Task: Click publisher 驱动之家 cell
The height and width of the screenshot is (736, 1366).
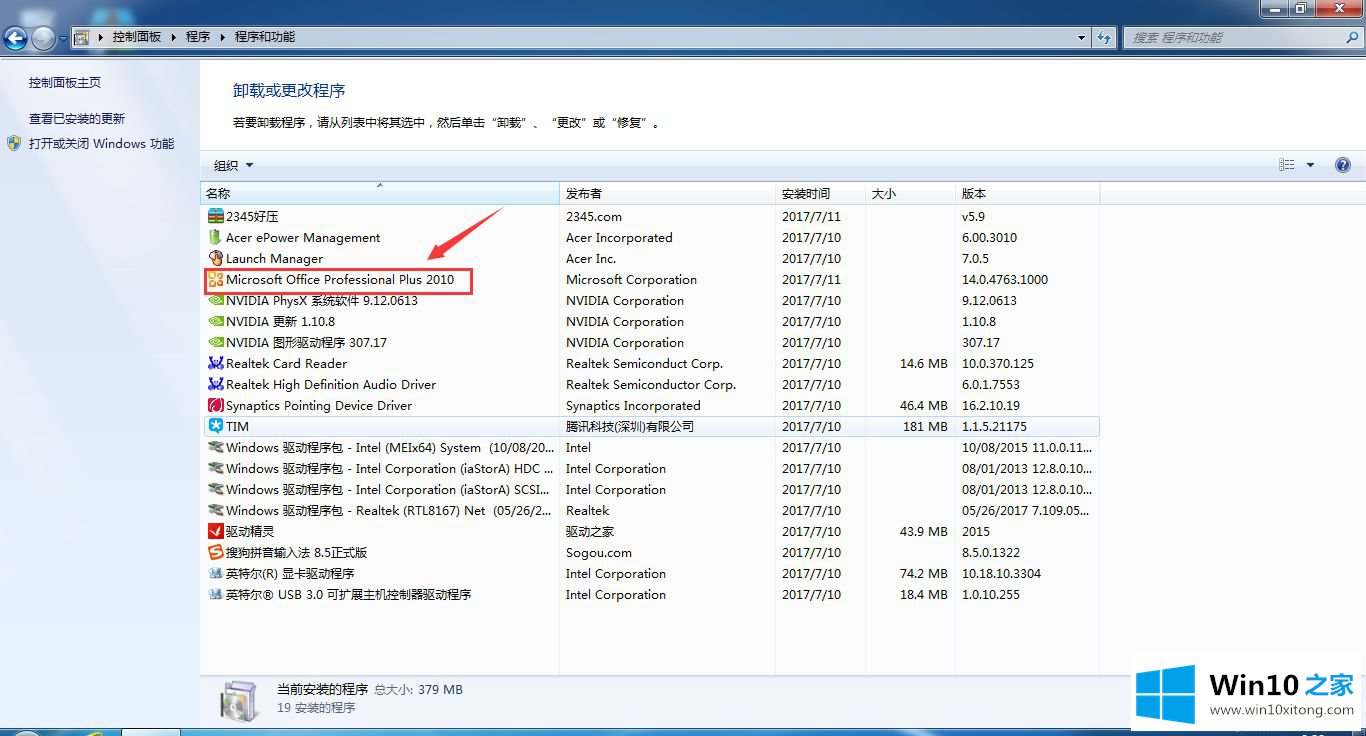Action: pyautogui.click(x=590, y=532)
